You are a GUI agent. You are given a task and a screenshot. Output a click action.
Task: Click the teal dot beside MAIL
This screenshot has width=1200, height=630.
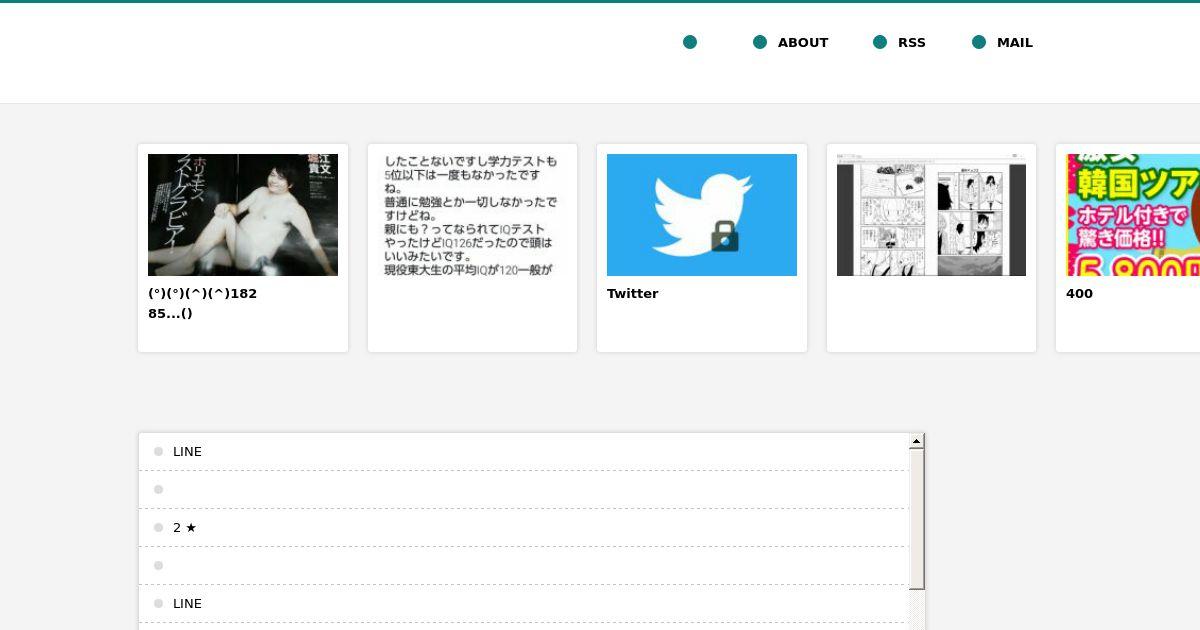point(979,42)
